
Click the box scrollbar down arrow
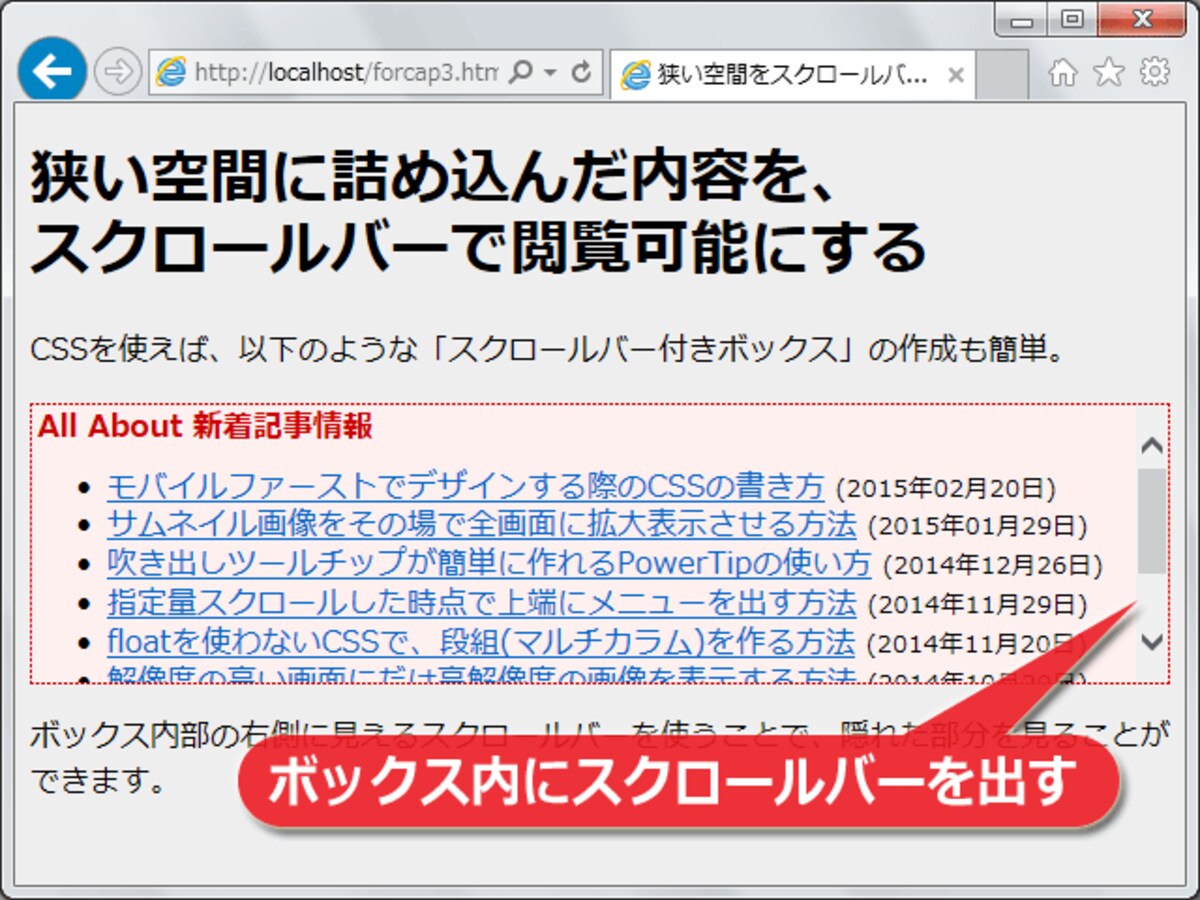tap(1153, 641)
